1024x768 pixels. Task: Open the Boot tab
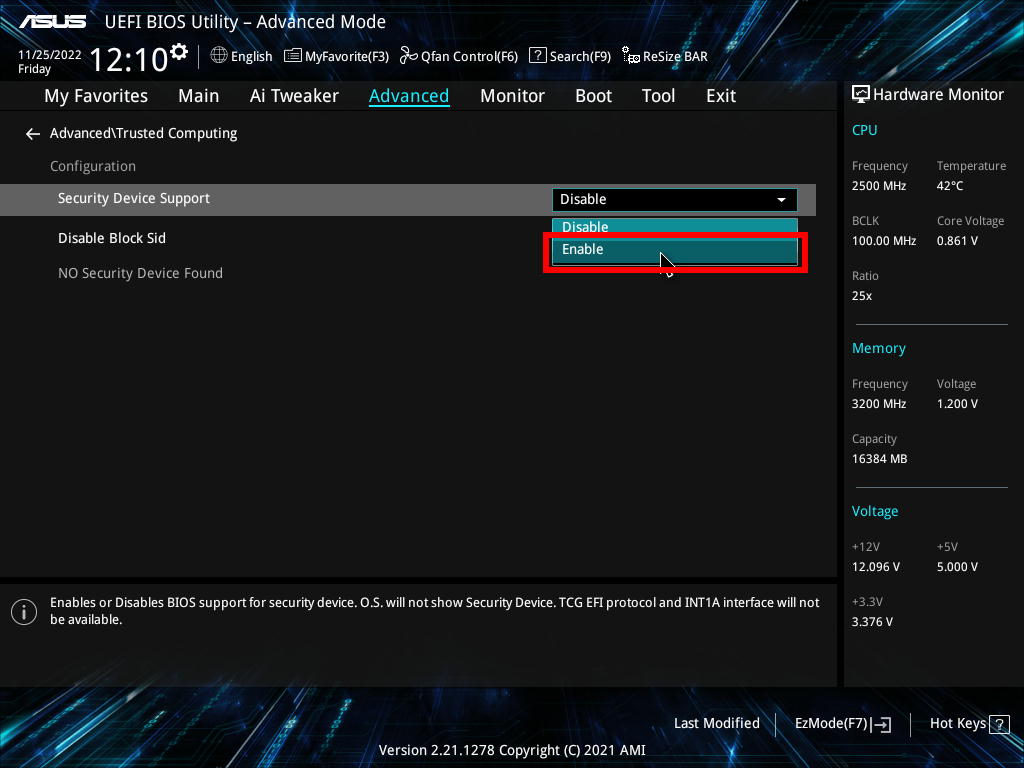coord(593,96)
